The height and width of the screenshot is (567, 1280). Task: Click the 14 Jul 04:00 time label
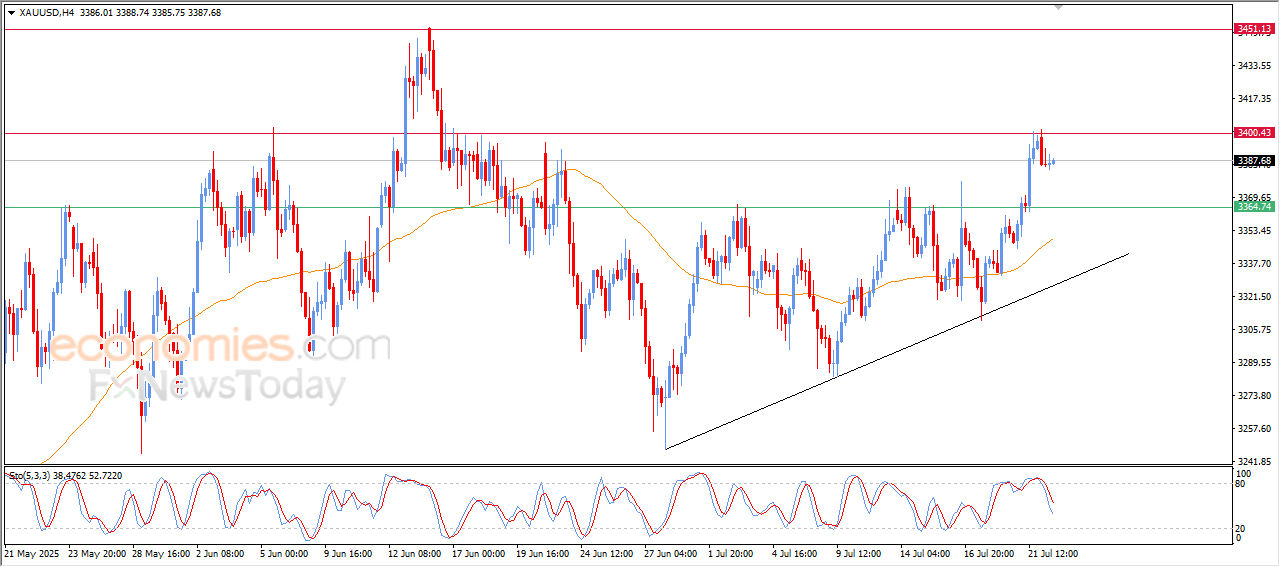click(925, 553)
